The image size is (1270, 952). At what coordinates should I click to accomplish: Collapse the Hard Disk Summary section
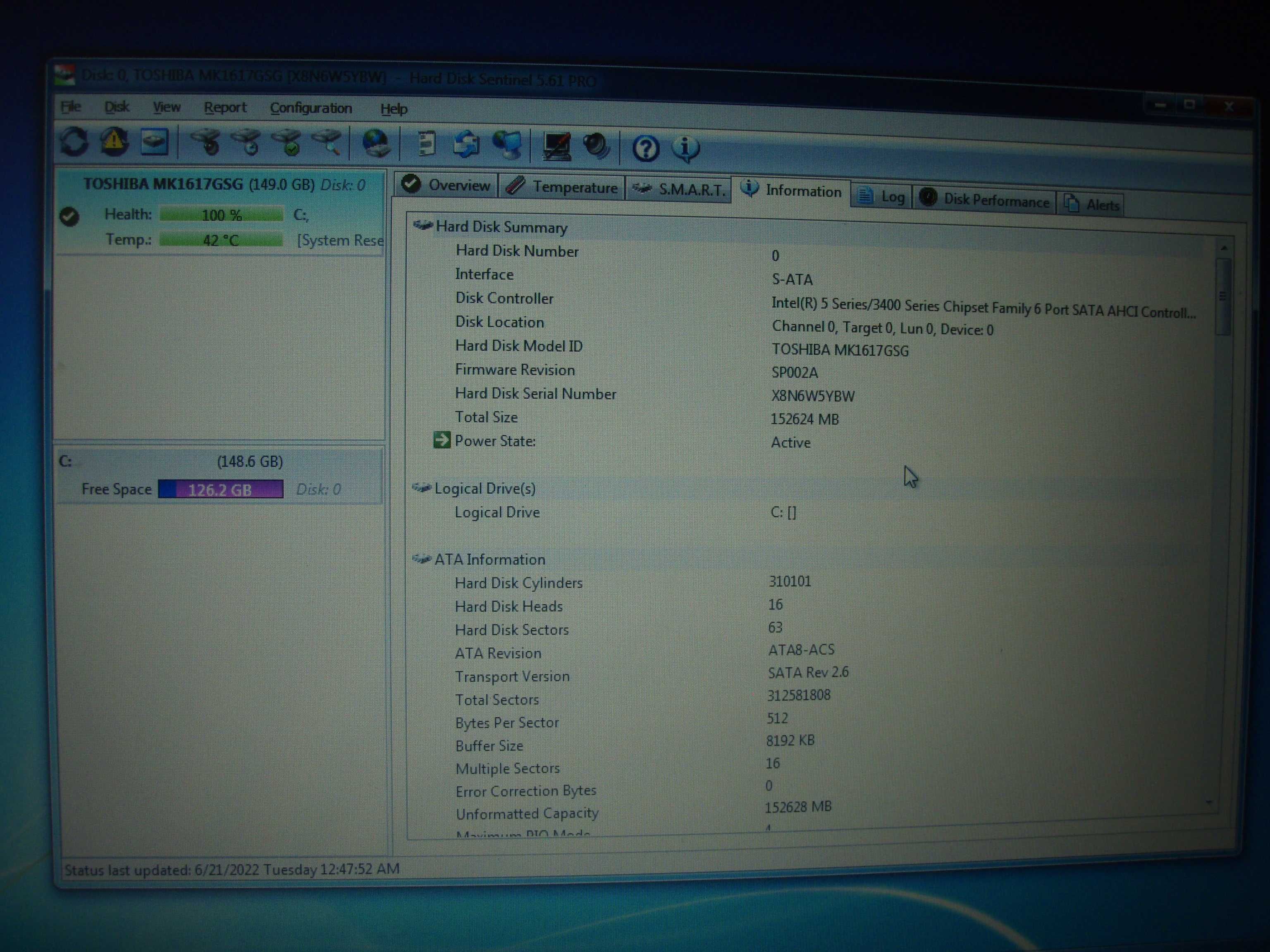tap(423, 225)
